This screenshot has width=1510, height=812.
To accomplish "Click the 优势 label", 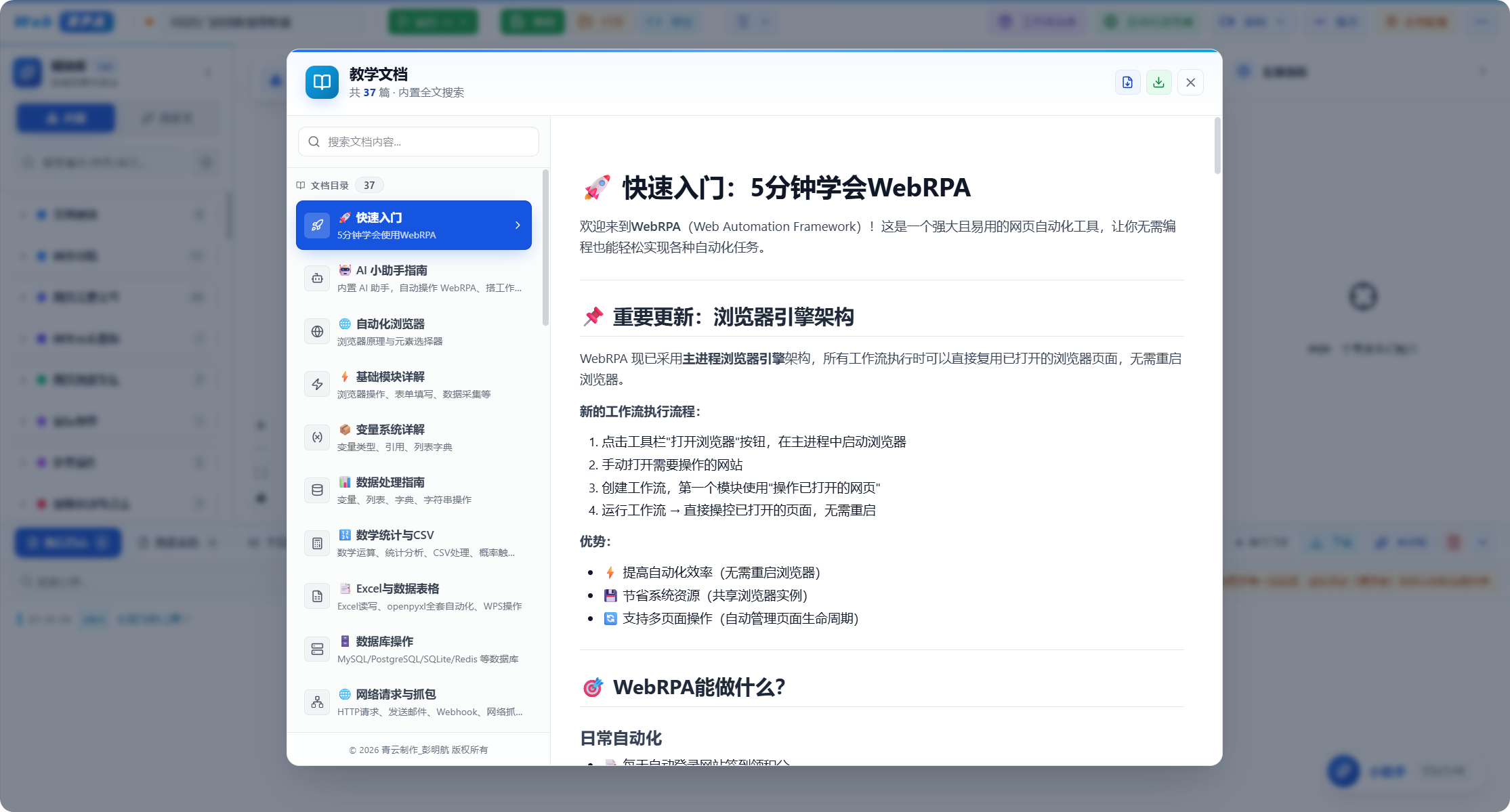I will pyautogui.click(x=595, y=541).
